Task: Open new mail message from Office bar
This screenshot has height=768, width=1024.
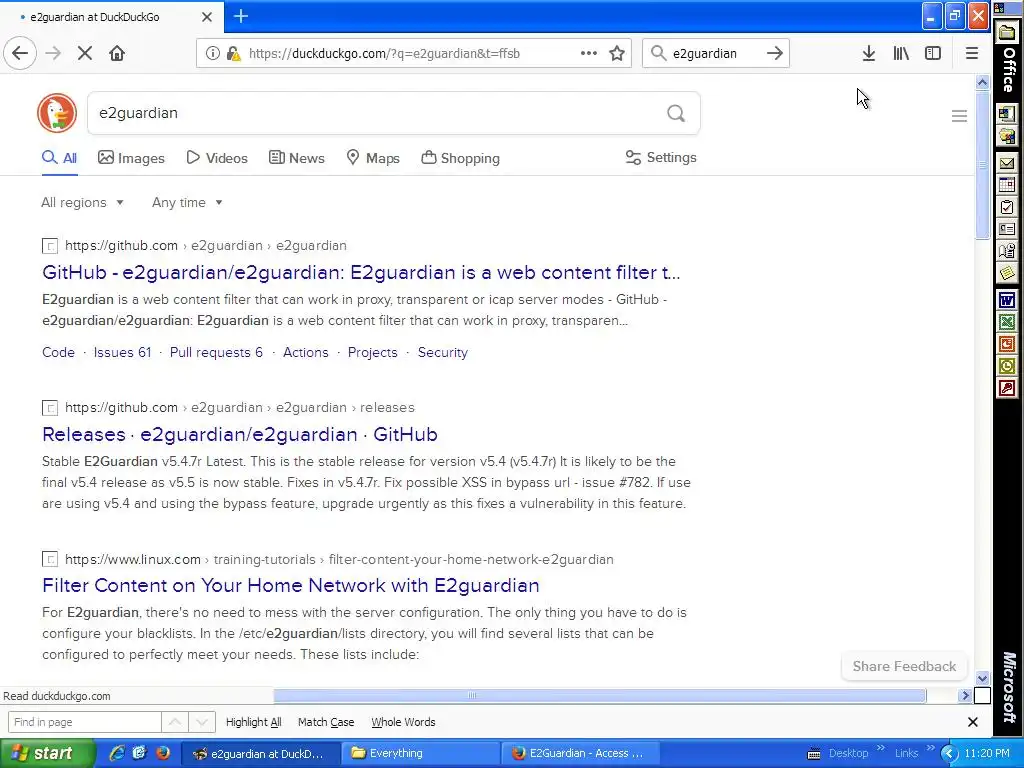Action: (1006, 163)
